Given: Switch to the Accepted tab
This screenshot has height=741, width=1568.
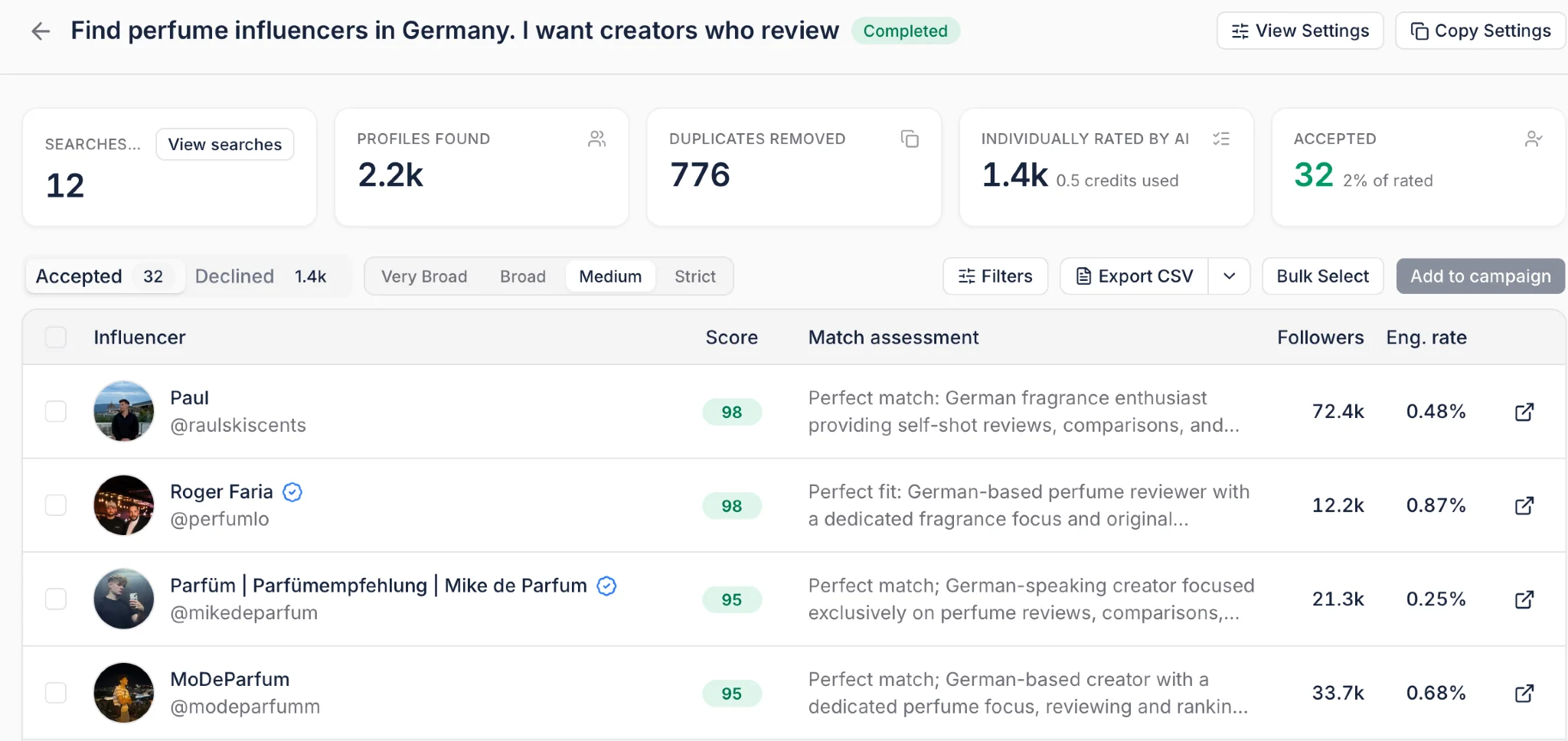Looking at the screenshot, I should [105, 276].
